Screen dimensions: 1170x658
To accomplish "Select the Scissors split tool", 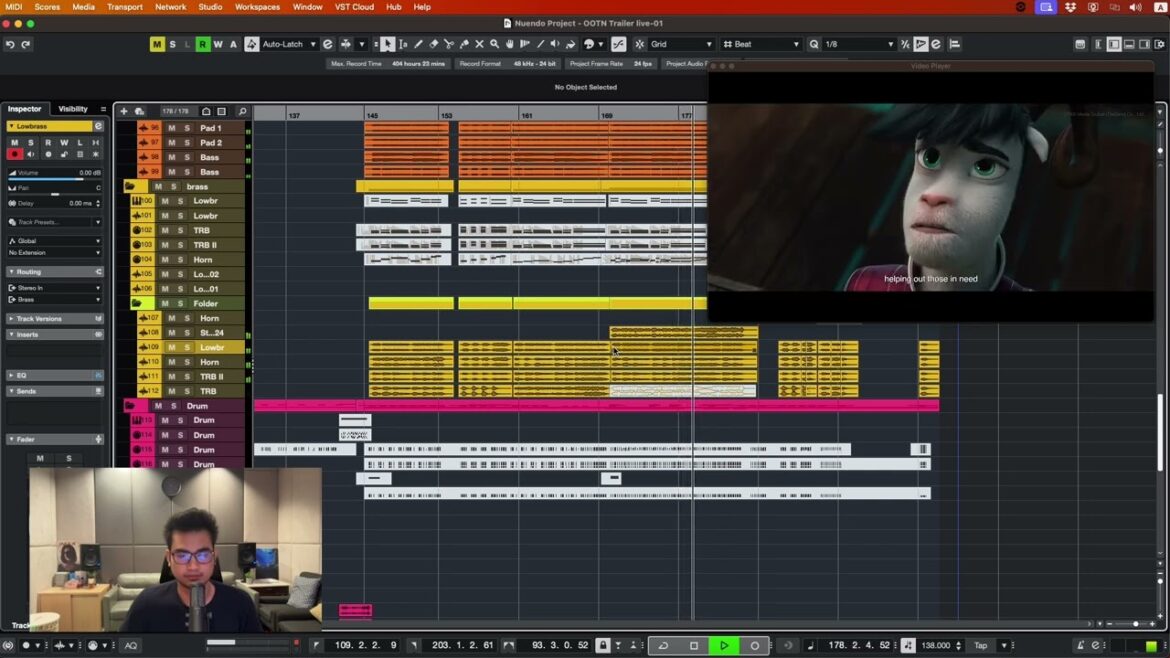I will pyautogui.click(x=449, y=44).
